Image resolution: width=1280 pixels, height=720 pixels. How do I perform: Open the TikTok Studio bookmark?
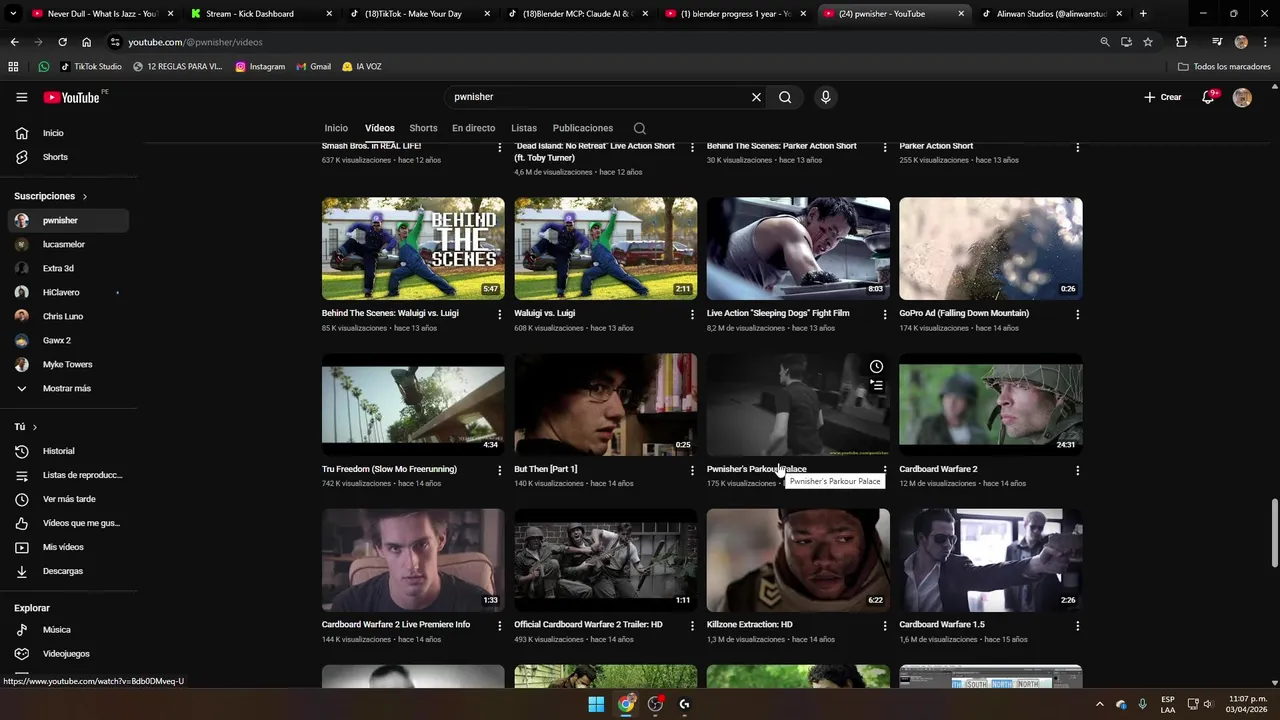[x=91, y=67]
